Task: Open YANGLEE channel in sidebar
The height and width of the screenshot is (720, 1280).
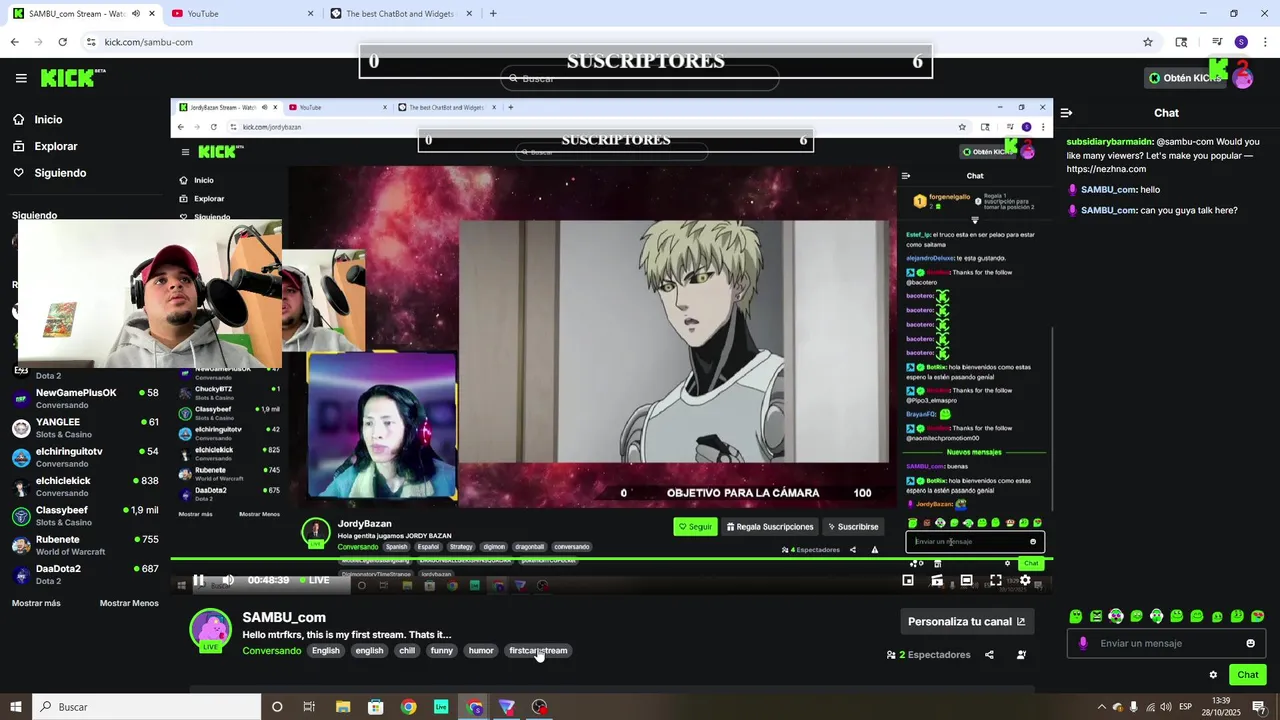Action: pyautogui.click(x=85, y=427)
